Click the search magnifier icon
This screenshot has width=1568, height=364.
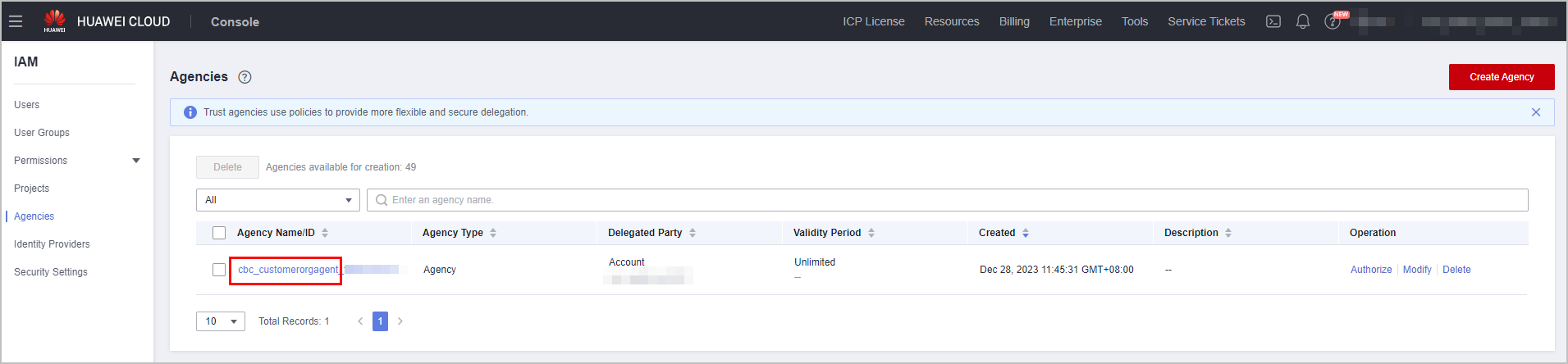382,200
